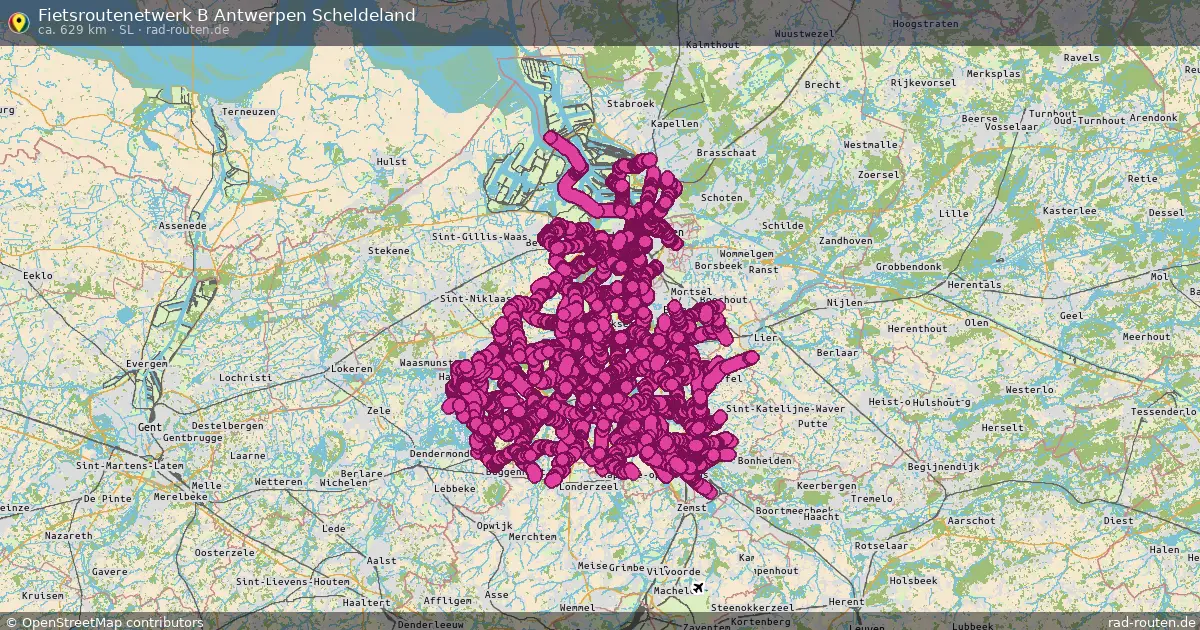1200x630 pixels.
Task: Click the Wetteren town label
Action: point(278,482)
